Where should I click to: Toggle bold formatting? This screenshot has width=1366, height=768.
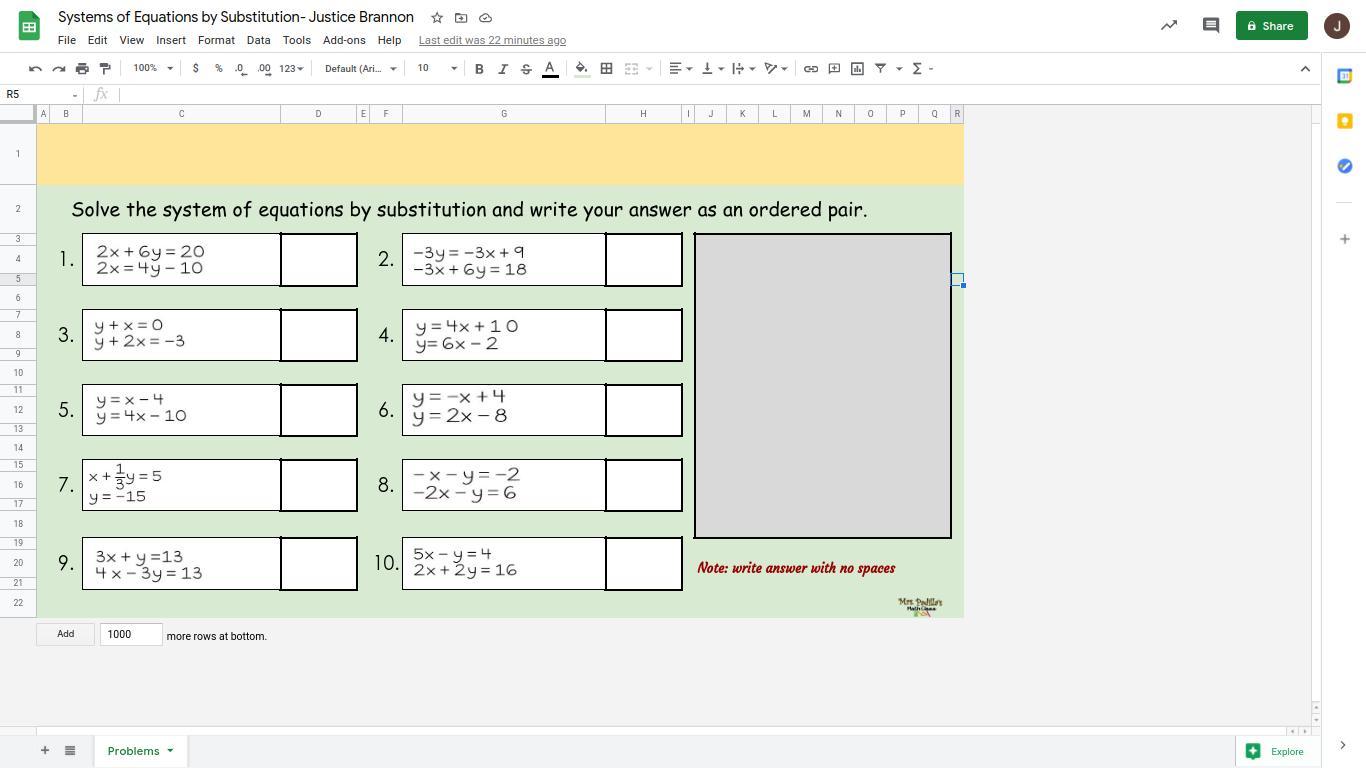[x=479, y=69]
